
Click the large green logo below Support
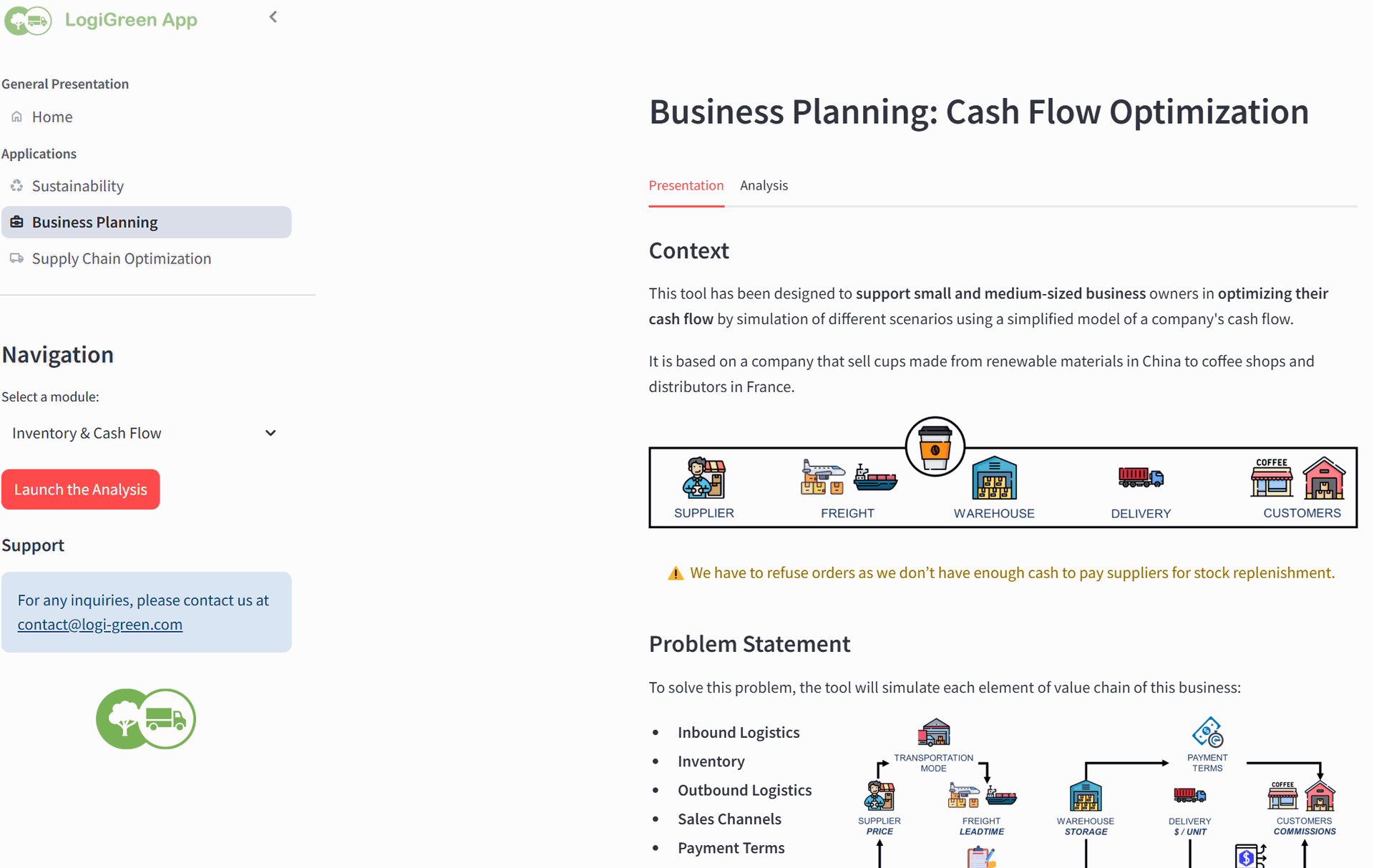point(146,718)
